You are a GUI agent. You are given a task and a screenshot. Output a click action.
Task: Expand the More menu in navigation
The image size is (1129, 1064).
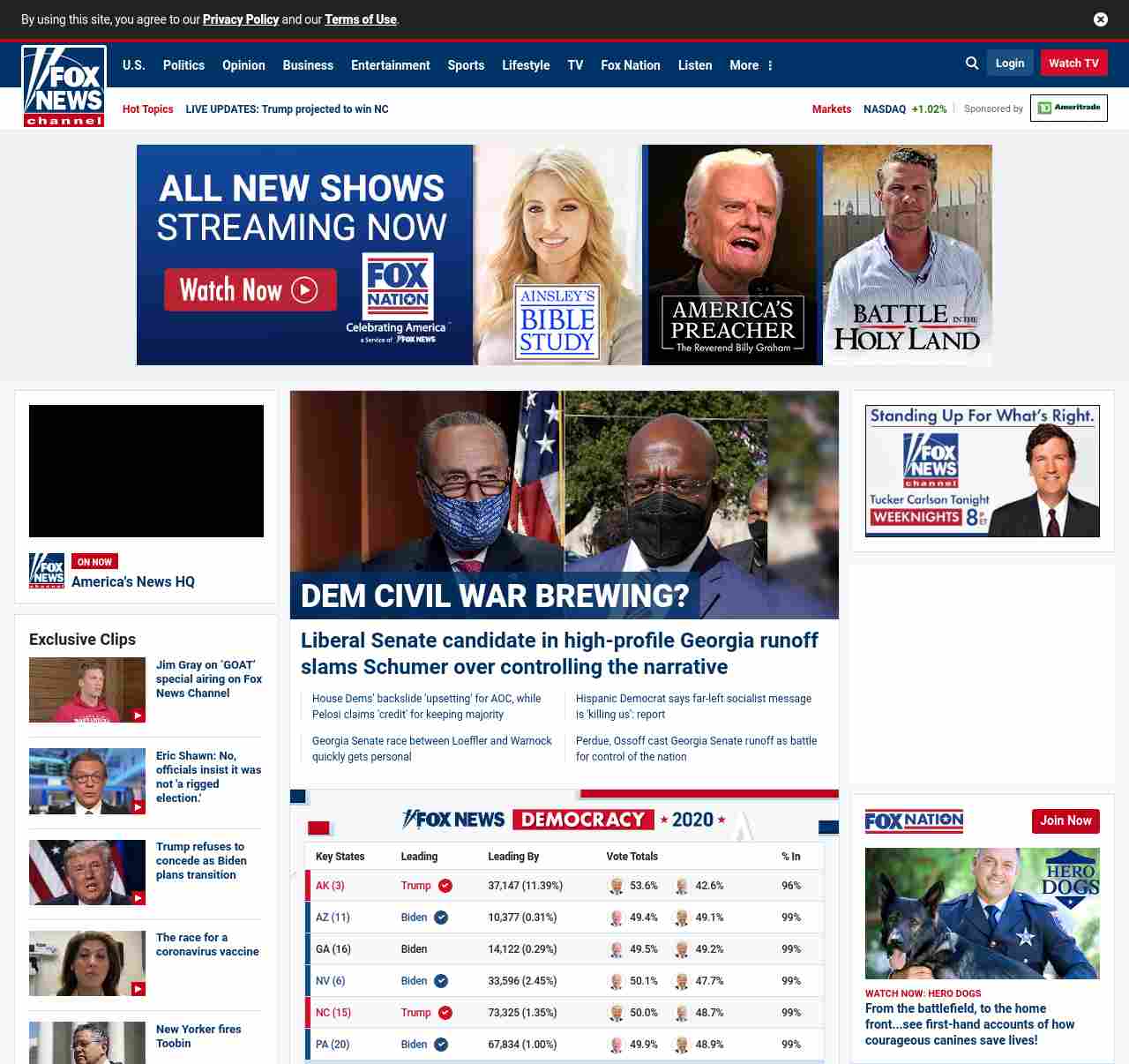point(751,65)
